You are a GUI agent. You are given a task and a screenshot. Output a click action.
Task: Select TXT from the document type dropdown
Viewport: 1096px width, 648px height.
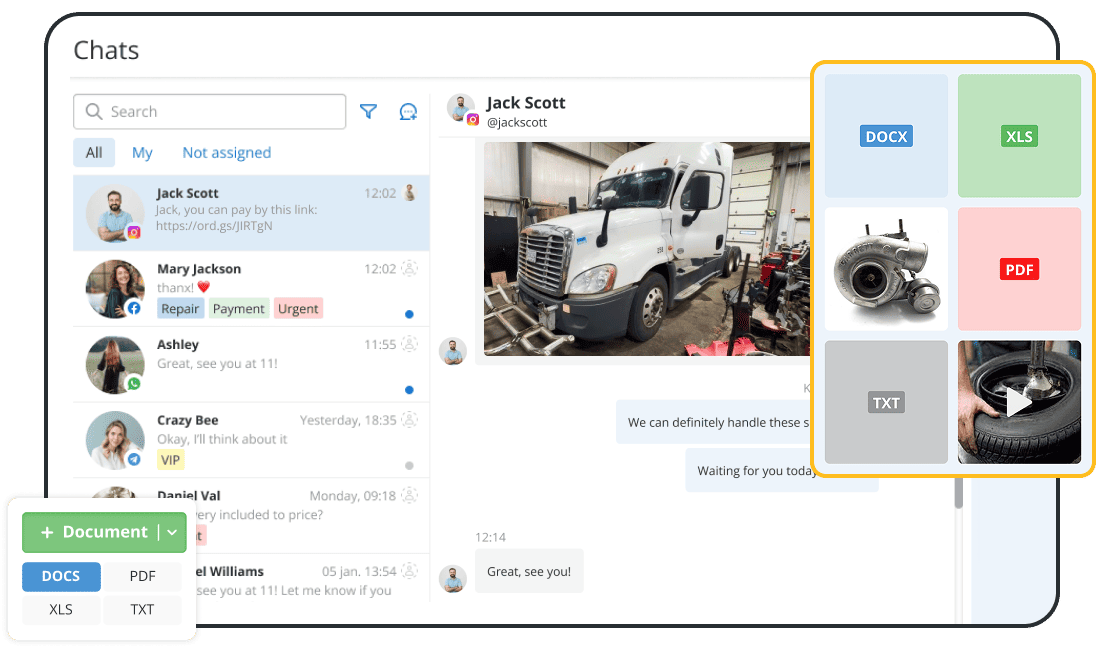click(142, 610)
